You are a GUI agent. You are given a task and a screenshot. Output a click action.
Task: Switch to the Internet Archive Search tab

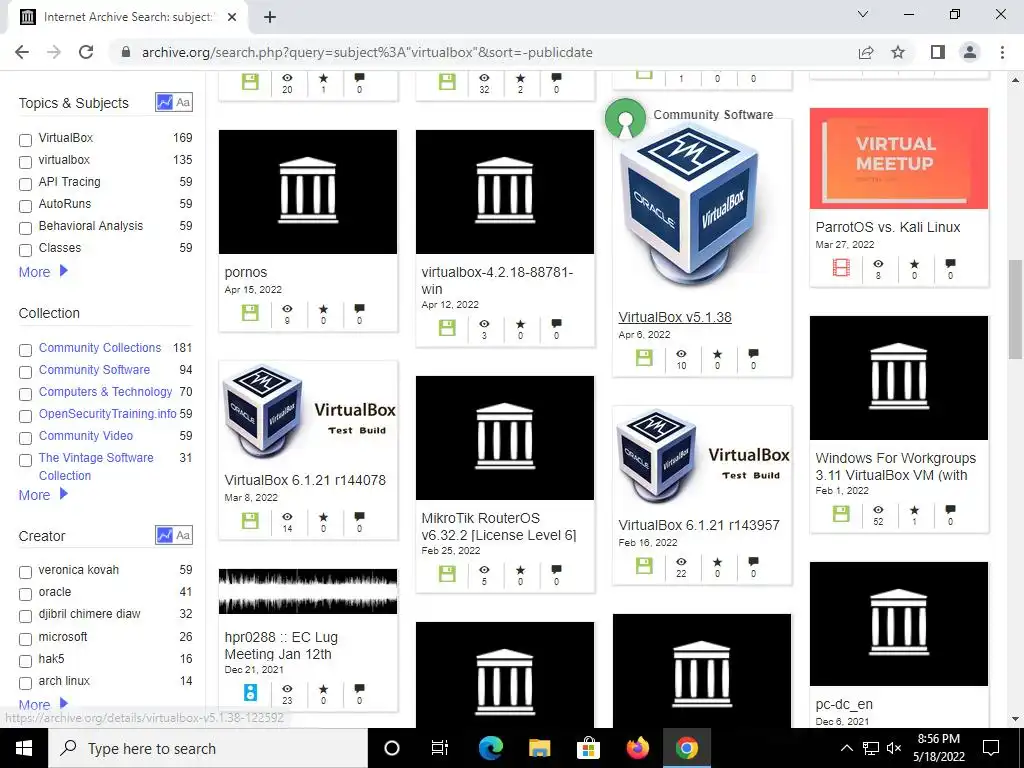128,17
